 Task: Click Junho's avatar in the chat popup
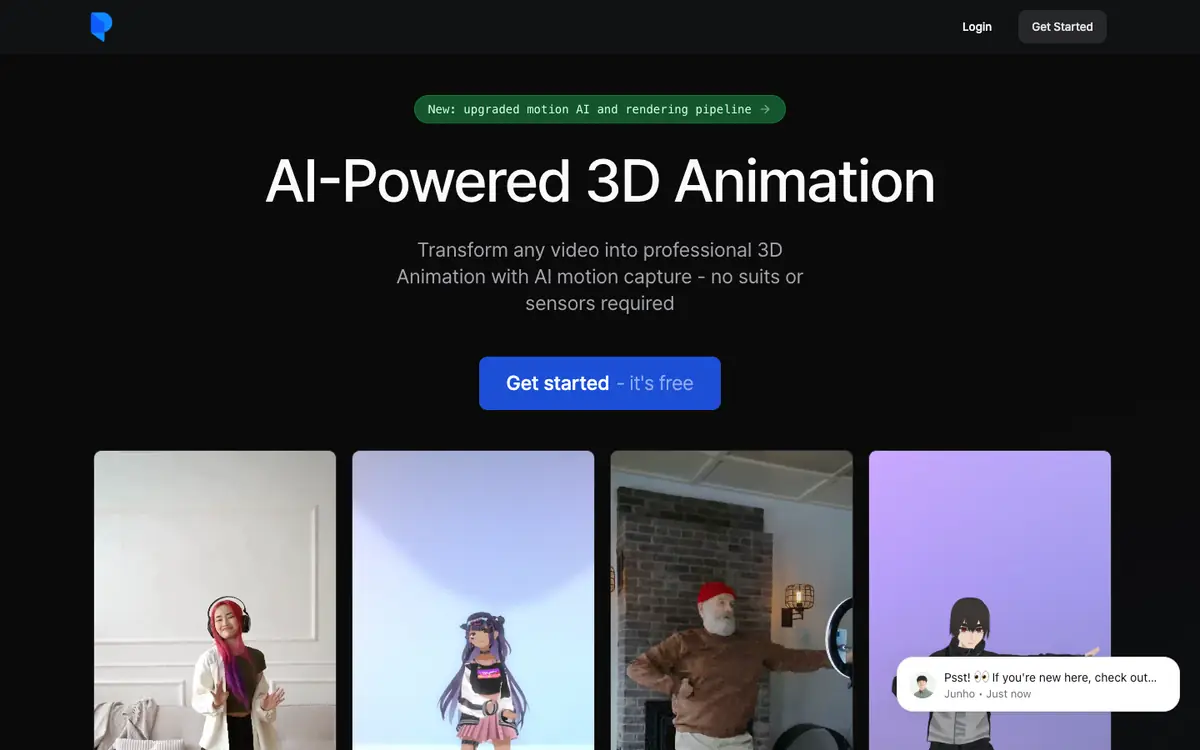click(923, 685)
